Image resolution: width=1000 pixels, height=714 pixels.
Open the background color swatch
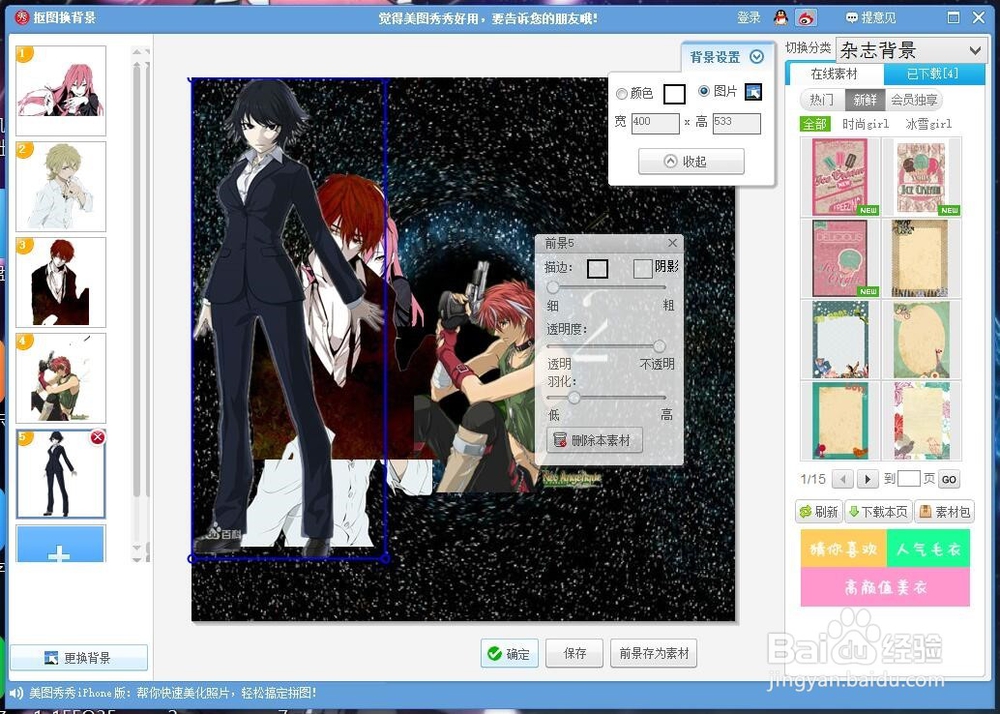click(674, 94)
